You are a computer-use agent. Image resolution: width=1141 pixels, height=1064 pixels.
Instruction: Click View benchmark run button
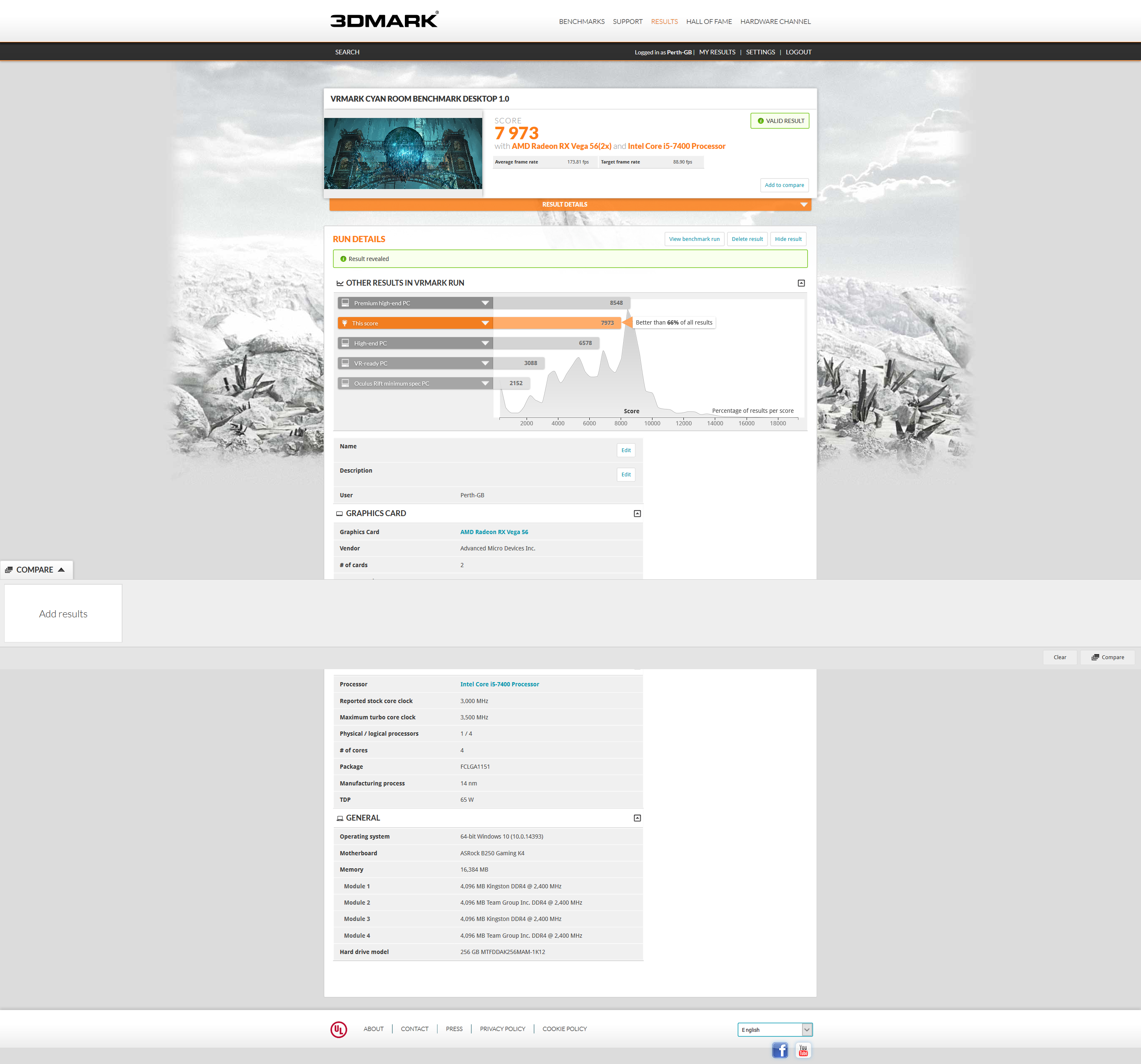tap(694, 239)
